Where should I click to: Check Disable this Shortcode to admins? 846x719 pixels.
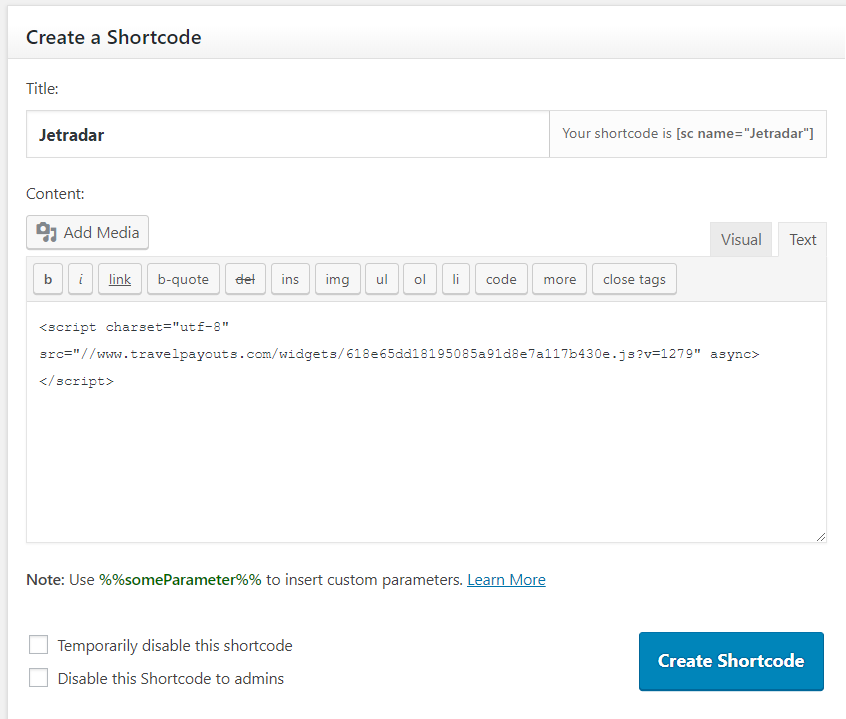(38, 677)
